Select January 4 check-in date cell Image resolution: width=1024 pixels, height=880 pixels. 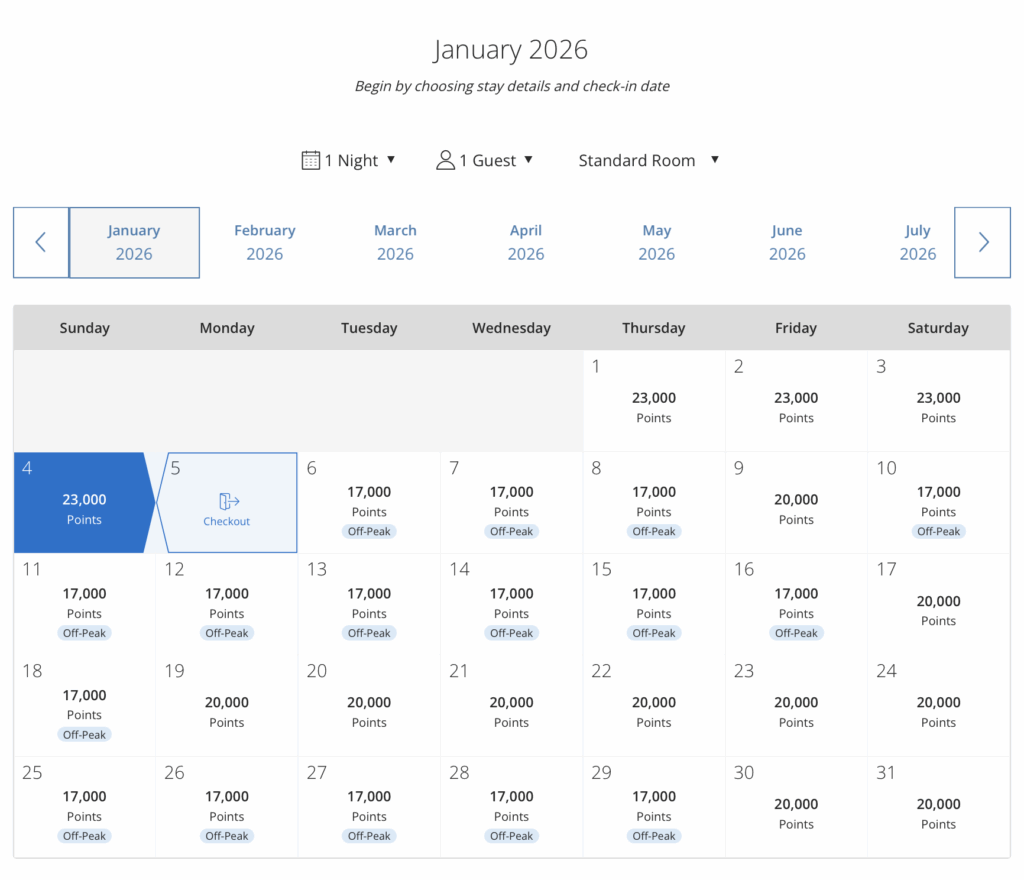[84, 503]
